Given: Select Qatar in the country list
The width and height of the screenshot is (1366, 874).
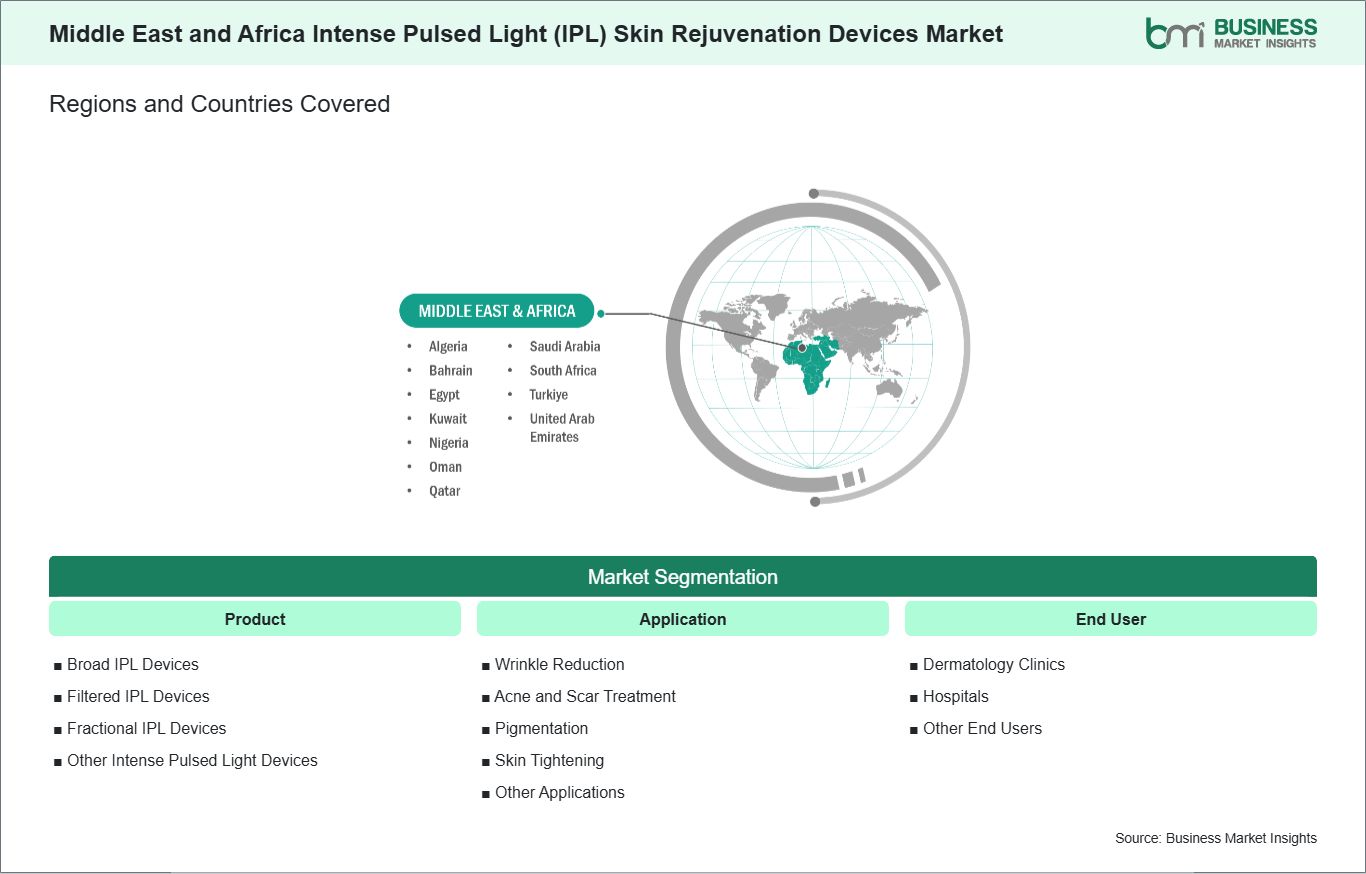Looking at the screenshot, I should [x=445, y=490].
